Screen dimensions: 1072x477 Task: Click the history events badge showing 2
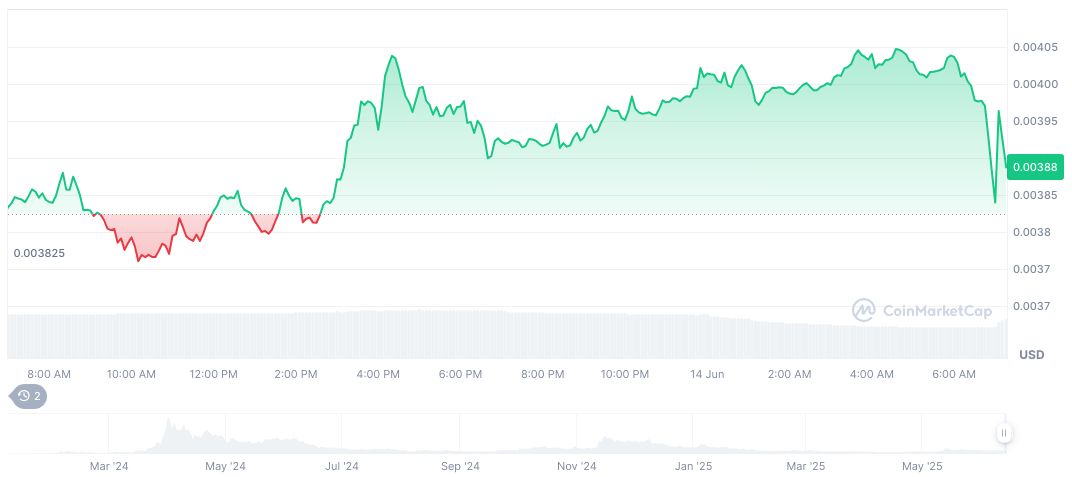pyautogui.click(x=28, y=396)
